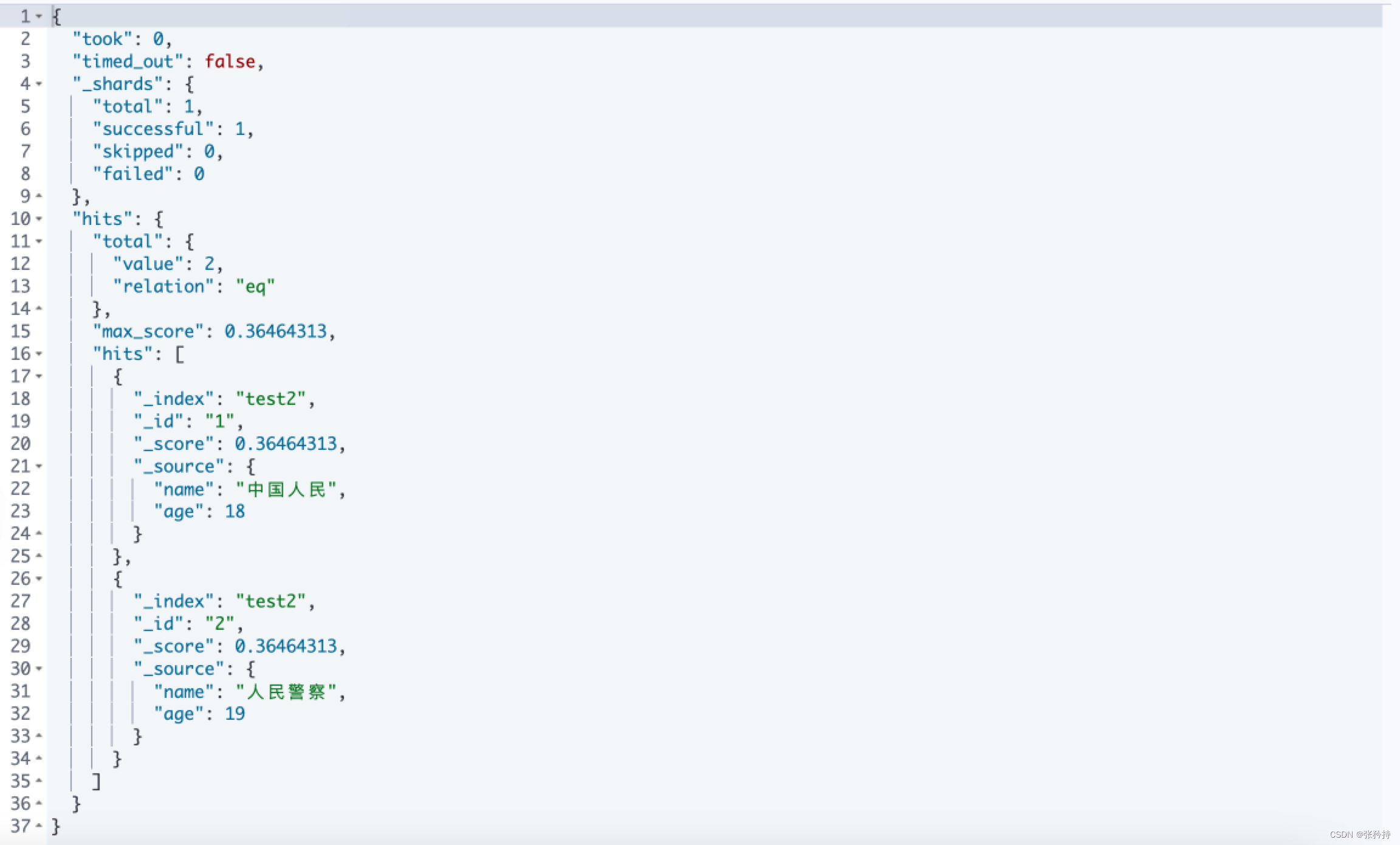Click the "_id" value "2"
This screenshot has height=845, width=1400.
tap(219, 624)
